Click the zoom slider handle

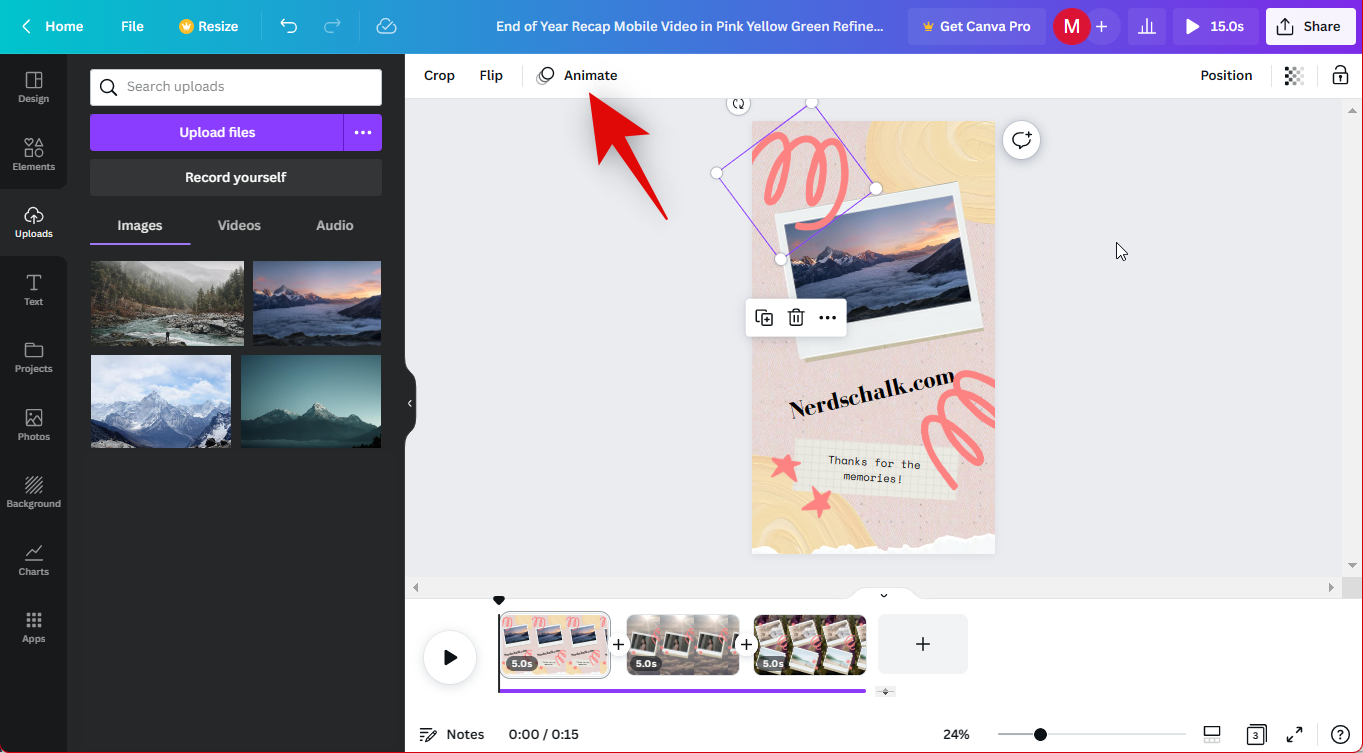(1040, 734)
